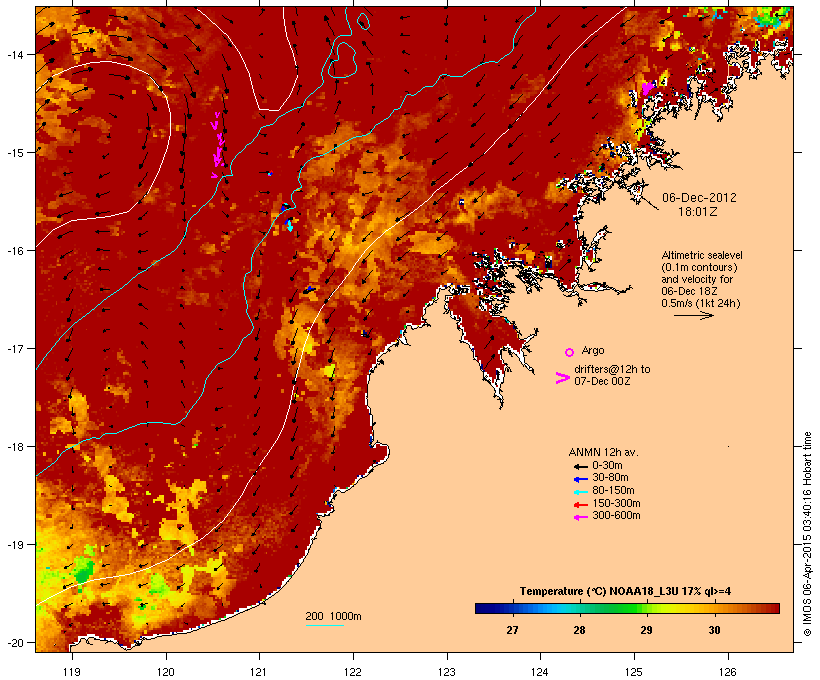The image size is (820, 680).
Task: Click the magenta Argo circle symbol in legend
Action: [570, 352]
